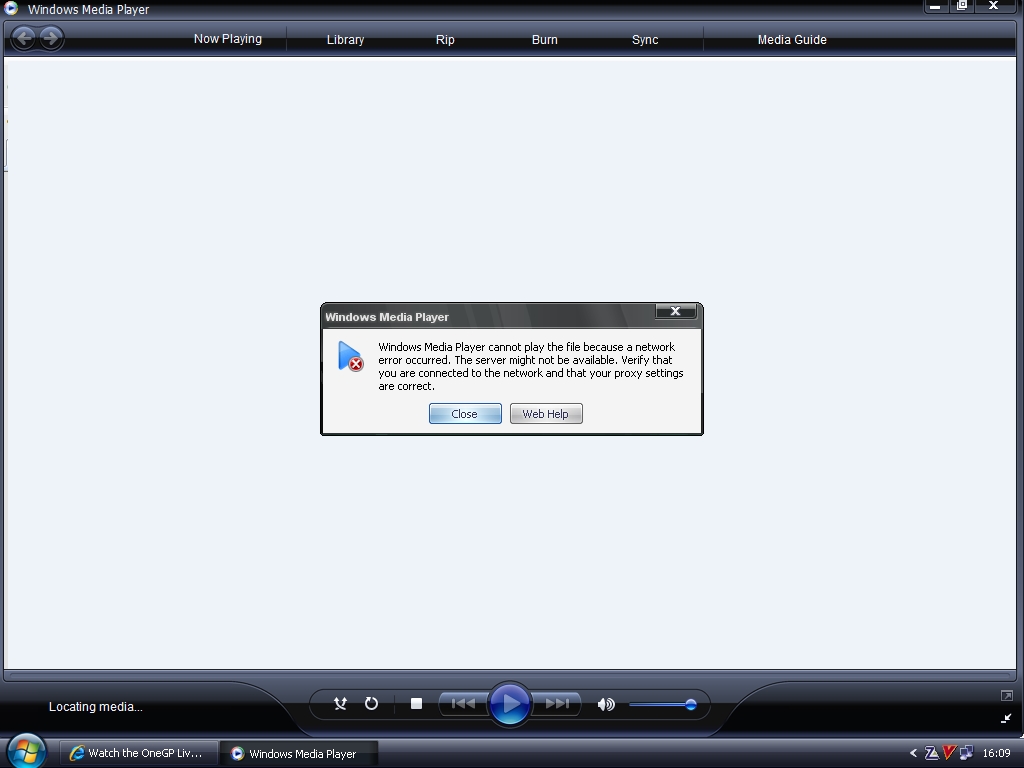The image size is (1024, 768).
Task: Open the Burn tab
Action: (545, 40)
